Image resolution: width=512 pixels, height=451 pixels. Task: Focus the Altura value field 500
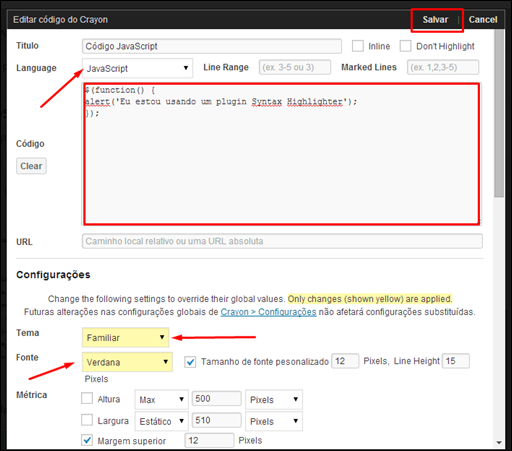[217, 399]
